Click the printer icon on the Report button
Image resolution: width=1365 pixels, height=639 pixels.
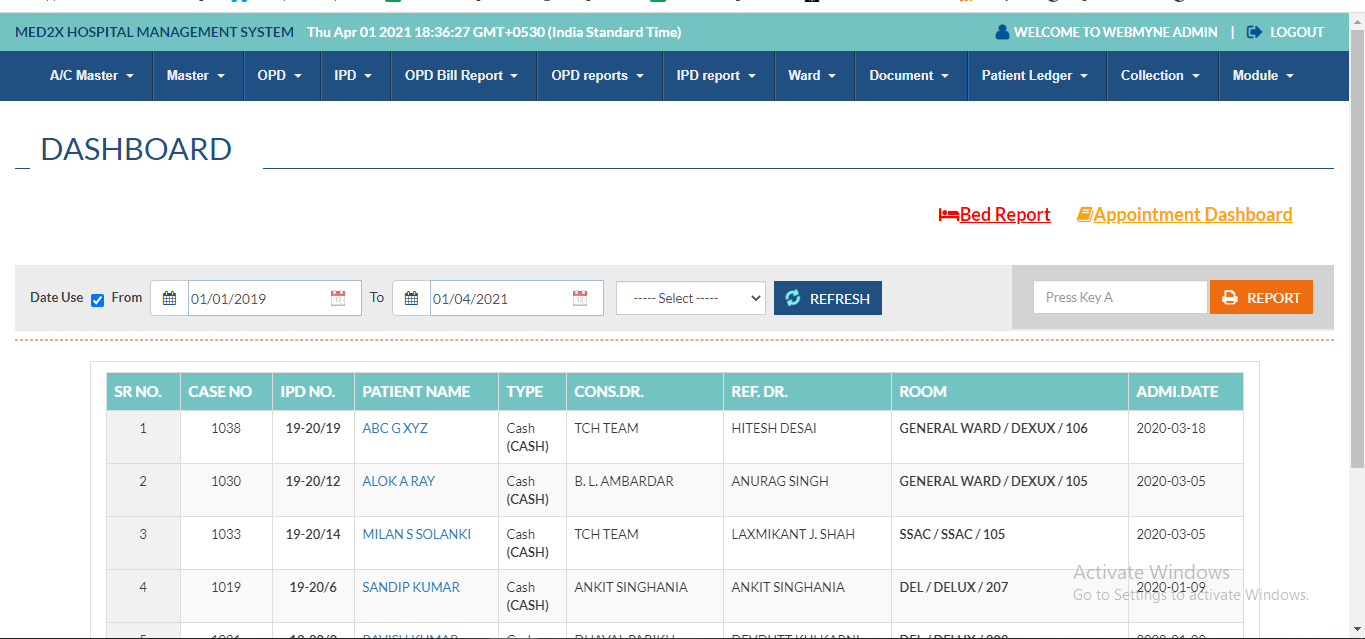point(1230,298)
